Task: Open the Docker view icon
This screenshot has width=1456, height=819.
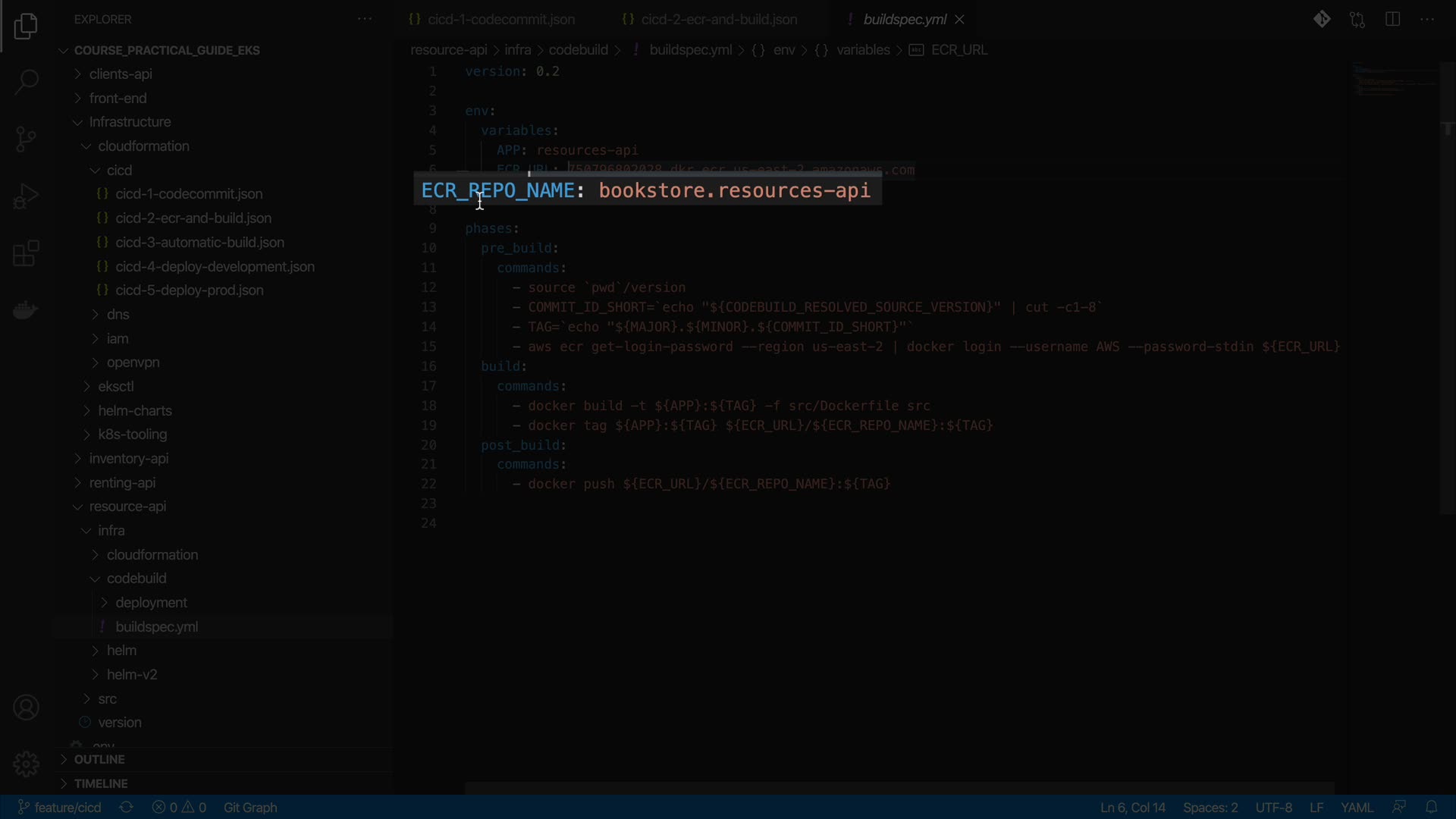Action: tap(26, 310)
